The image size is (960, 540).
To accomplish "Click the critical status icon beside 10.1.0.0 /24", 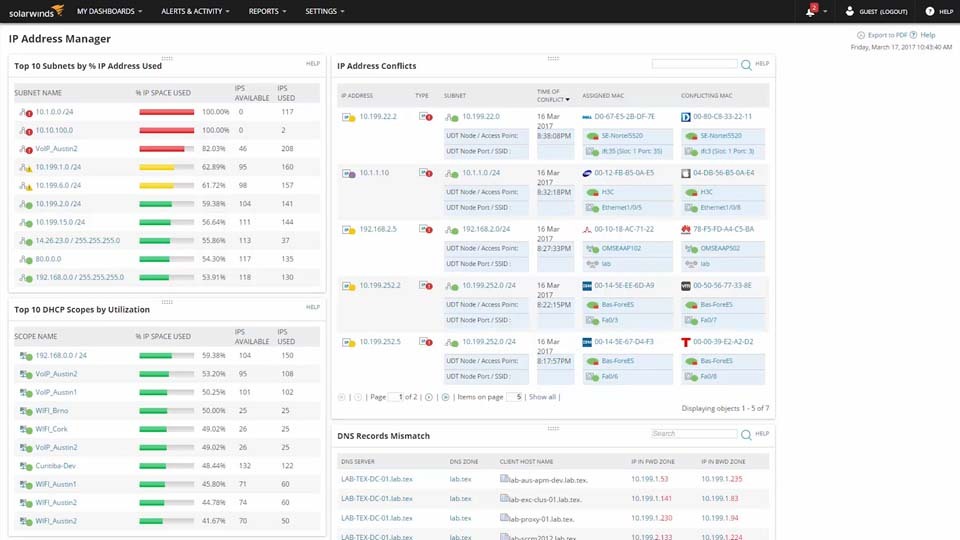I will 26,113.
